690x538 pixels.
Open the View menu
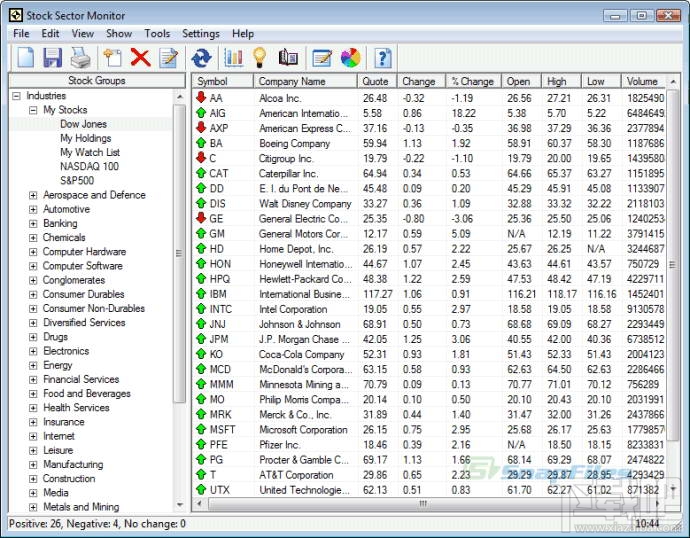tap(83, 33)
